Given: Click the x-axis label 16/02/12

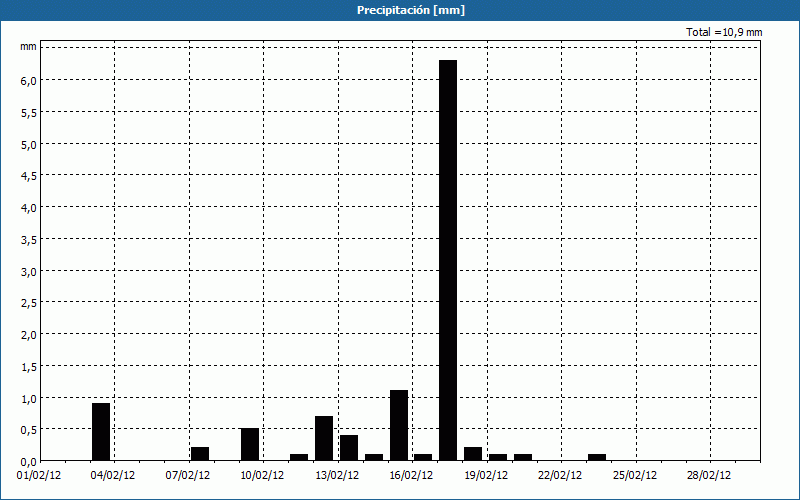Looking at the screenshot, I should 411,476.
